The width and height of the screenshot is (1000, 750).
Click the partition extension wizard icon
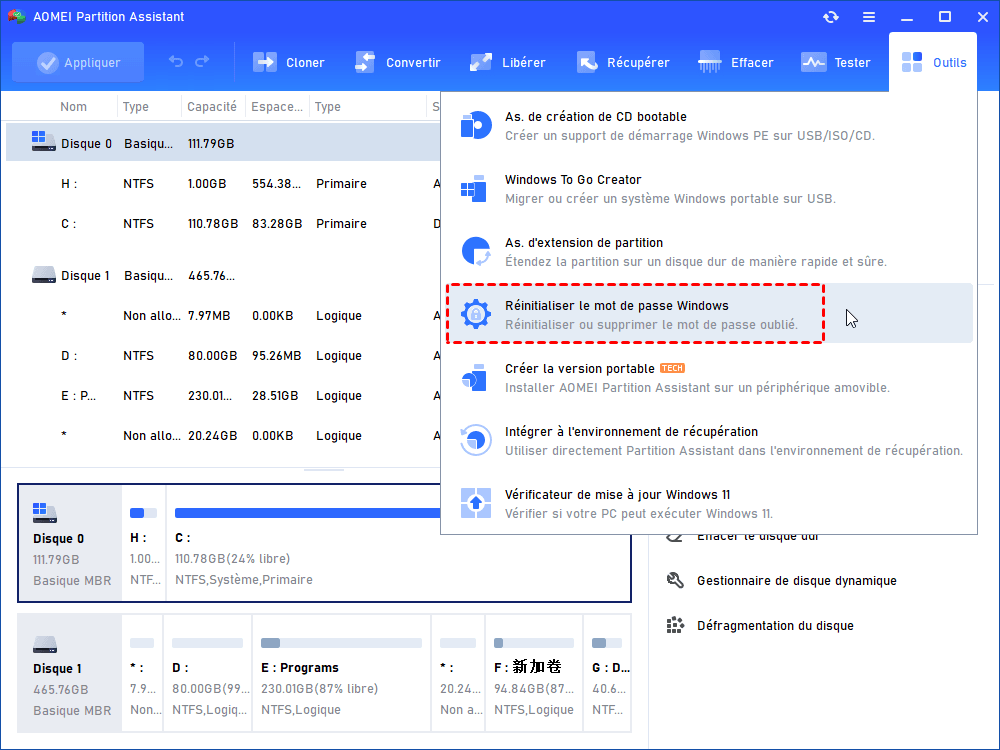pos(476,252)
